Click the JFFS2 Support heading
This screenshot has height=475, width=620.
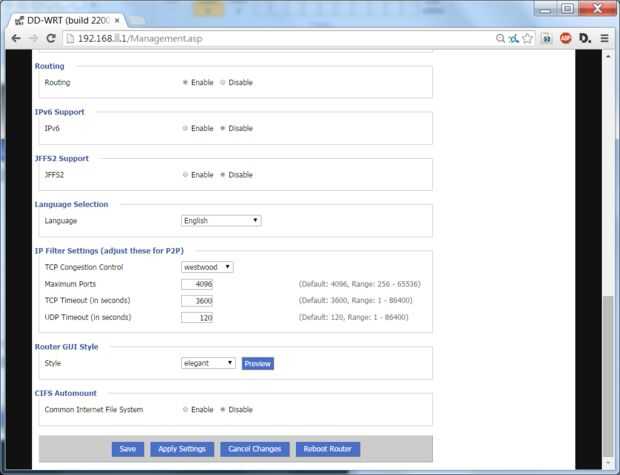tap(62, 159)
